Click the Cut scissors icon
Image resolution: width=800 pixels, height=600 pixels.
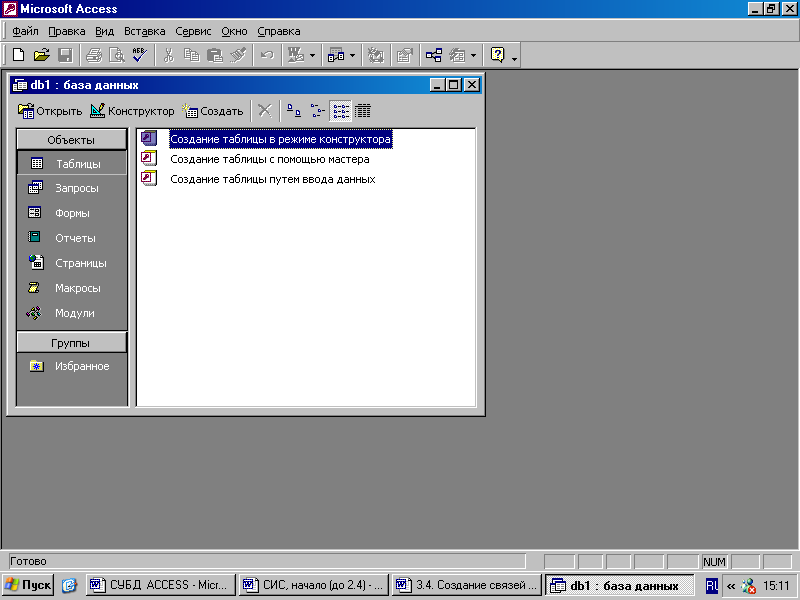168,55
